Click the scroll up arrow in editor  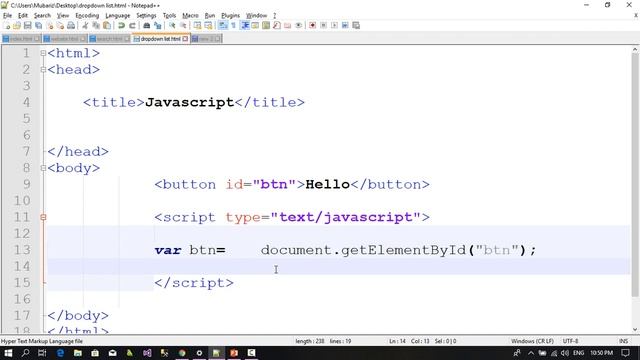[x=635, y=49]
